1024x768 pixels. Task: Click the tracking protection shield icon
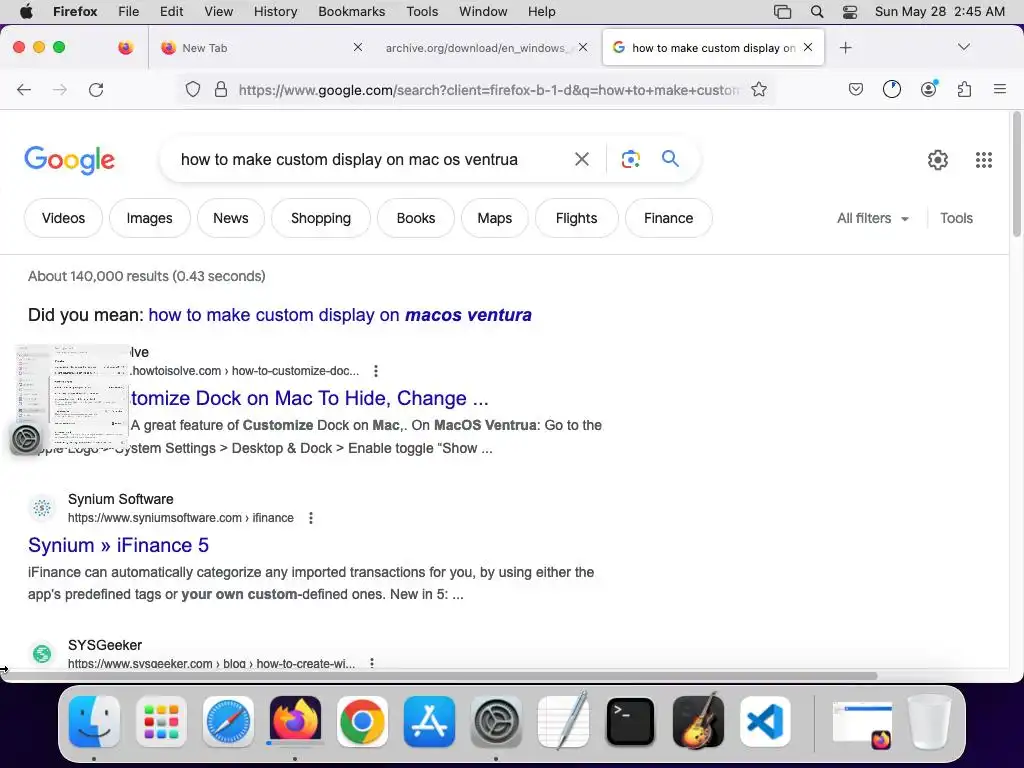[x=193, y=89]
